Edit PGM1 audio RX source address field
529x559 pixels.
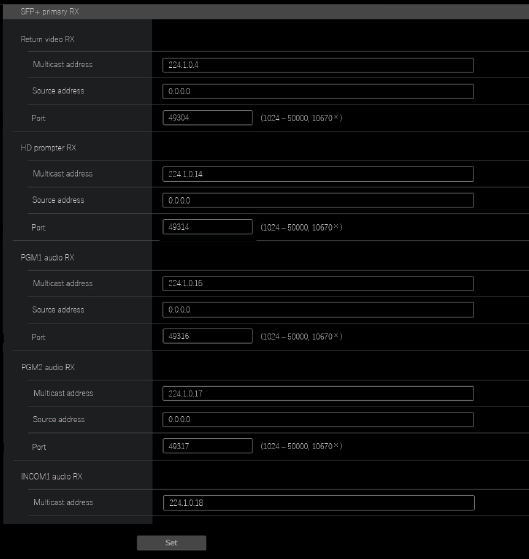[318, 310]
